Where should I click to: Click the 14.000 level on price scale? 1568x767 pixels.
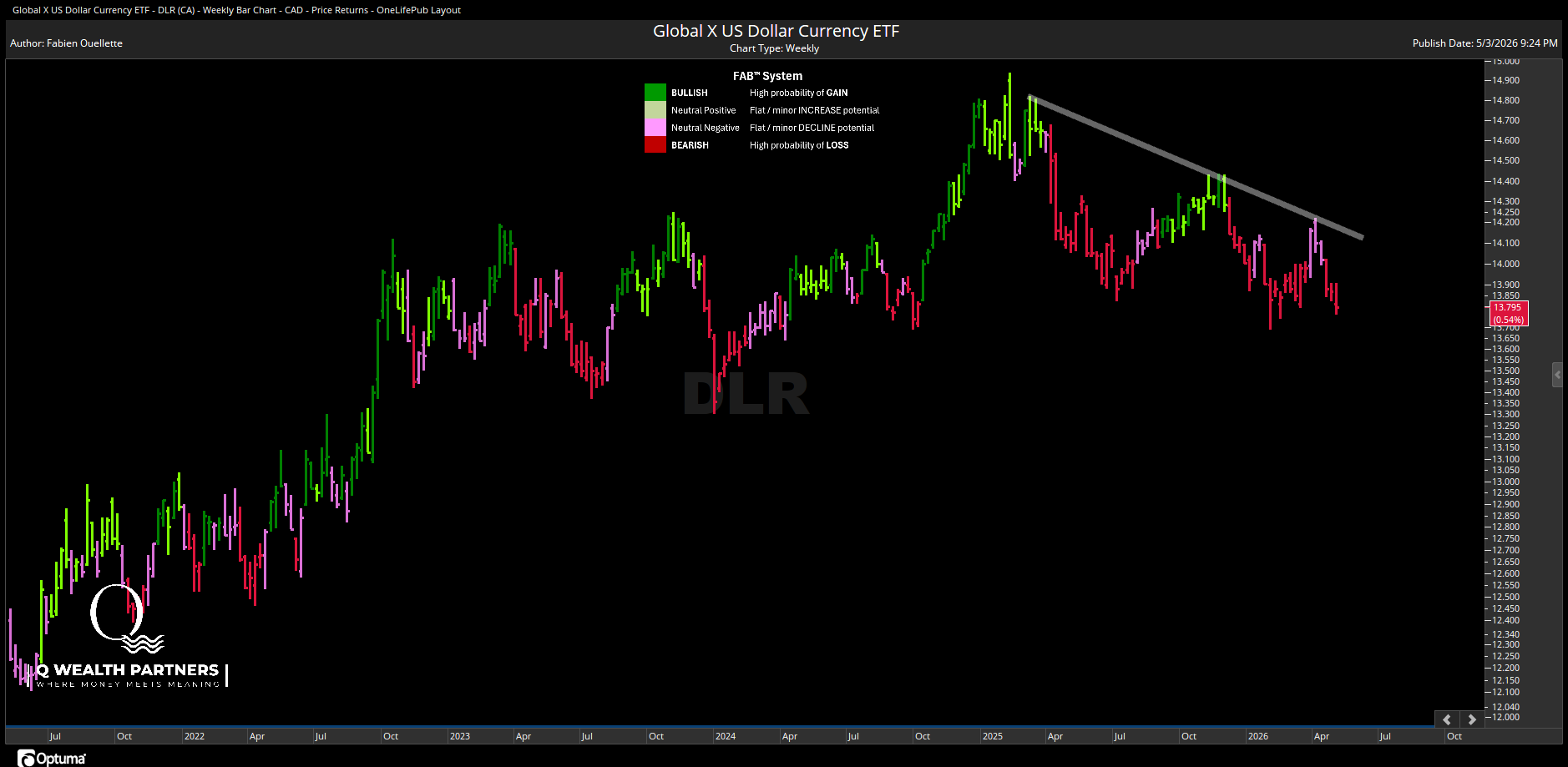pos(1506,264)
